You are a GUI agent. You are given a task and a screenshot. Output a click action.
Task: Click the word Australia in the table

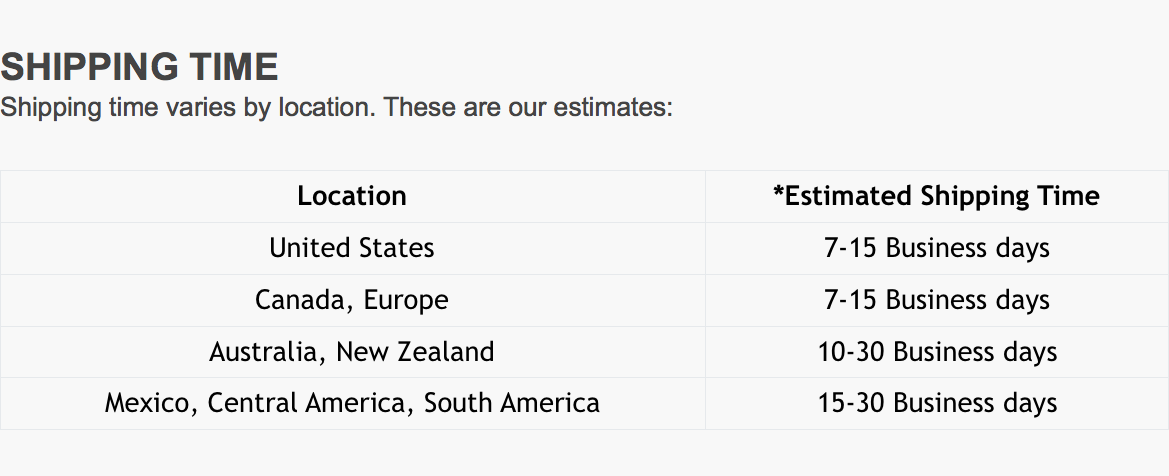pyautogui.click(x=267, y=352)
